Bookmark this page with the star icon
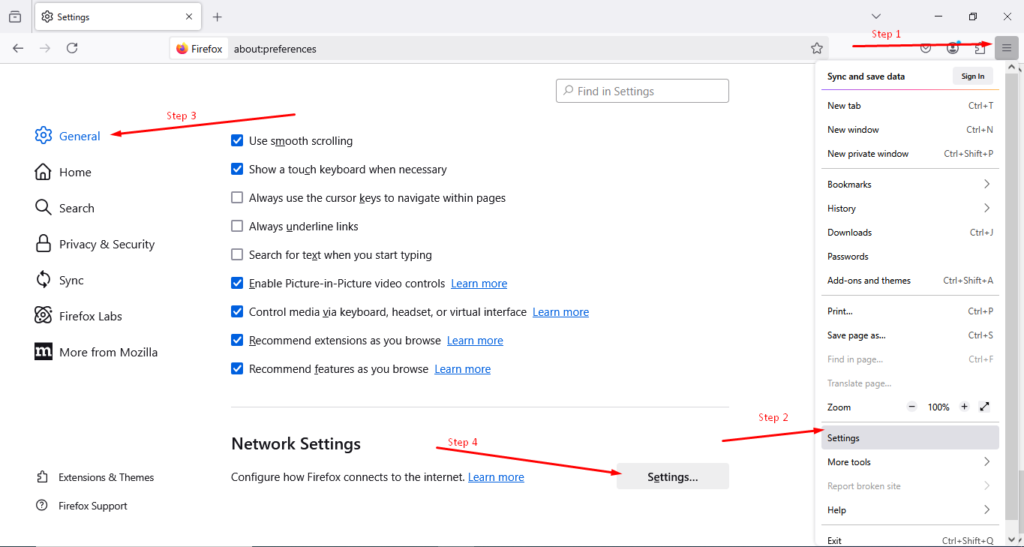The height and width of the screenshot is (547, 1024). click(x=817, y=48)
